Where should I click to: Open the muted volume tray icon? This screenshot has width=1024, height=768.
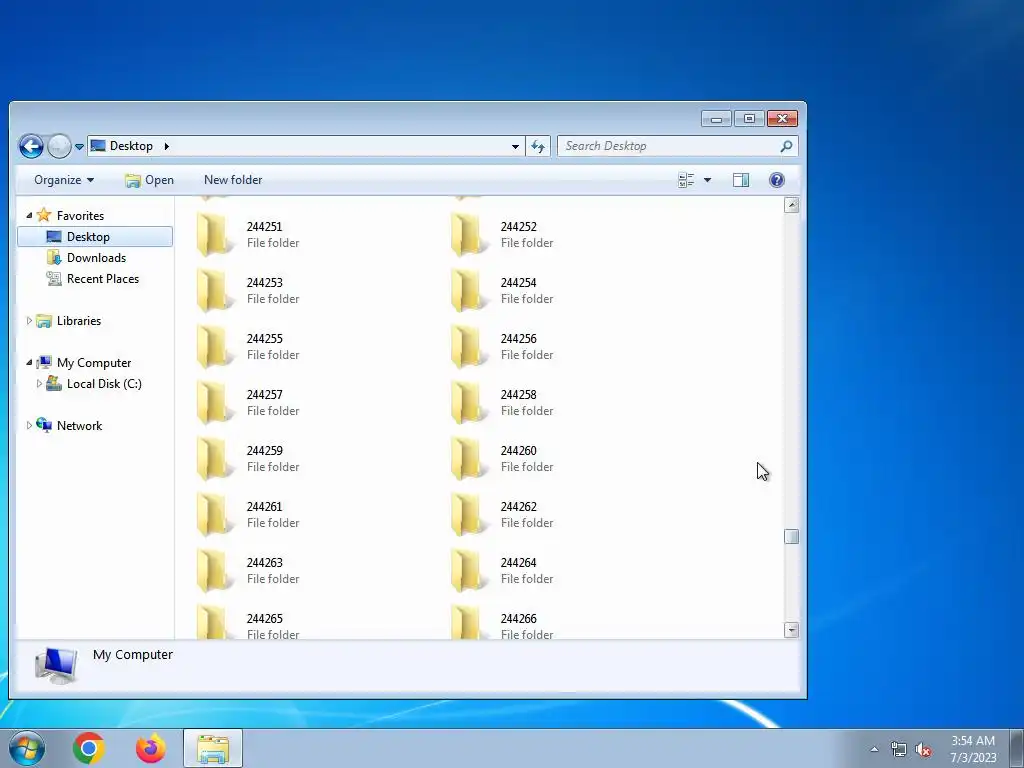(x=923, y=749)
